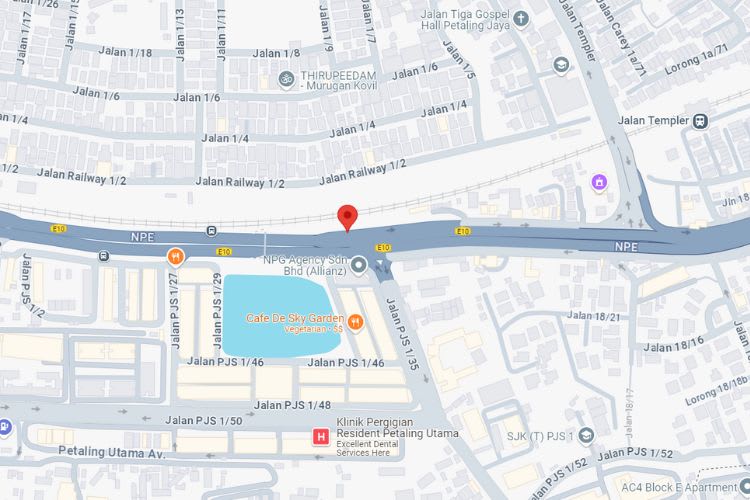This screenshot has width=750, height=500.
Task: Select the purple shopping marker near Jalan Templer
Action: pyautogui.click(x=599, y=182)
